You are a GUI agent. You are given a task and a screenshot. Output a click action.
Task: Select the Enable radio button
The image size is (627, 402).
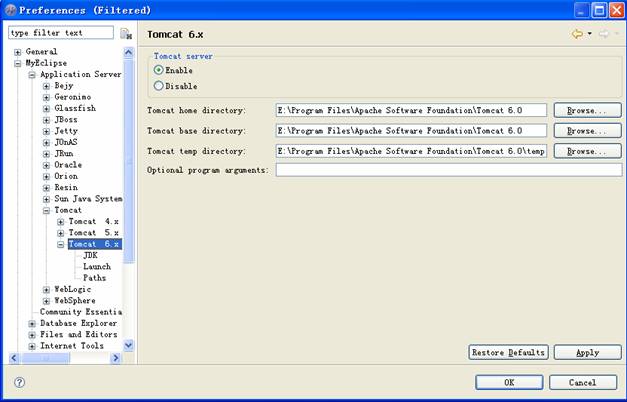tap(159, 70)
